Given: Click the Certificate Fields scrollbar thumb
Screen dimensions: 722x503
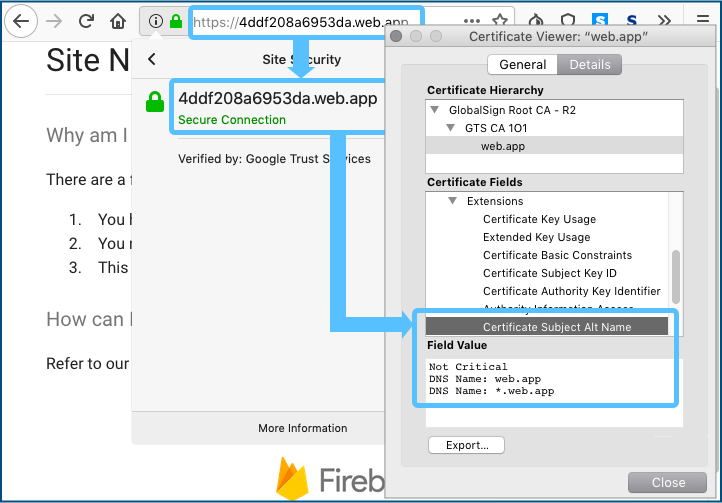Looking at the screenshot, I should tap(675, 276).
